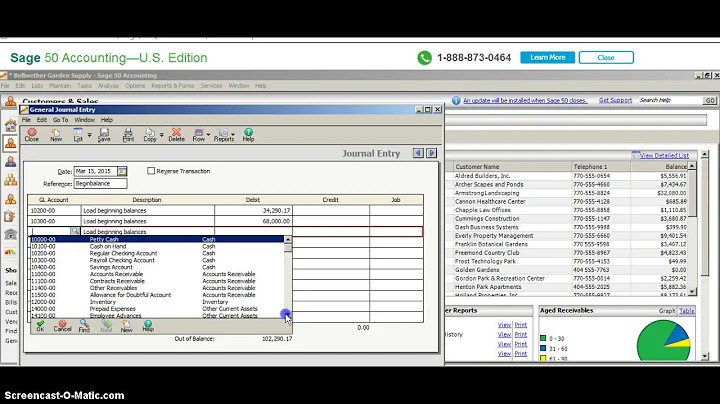This screenshot has width=720, height=404.
Task: Click the account lookup list scrollbar
Action: [287, 277]
